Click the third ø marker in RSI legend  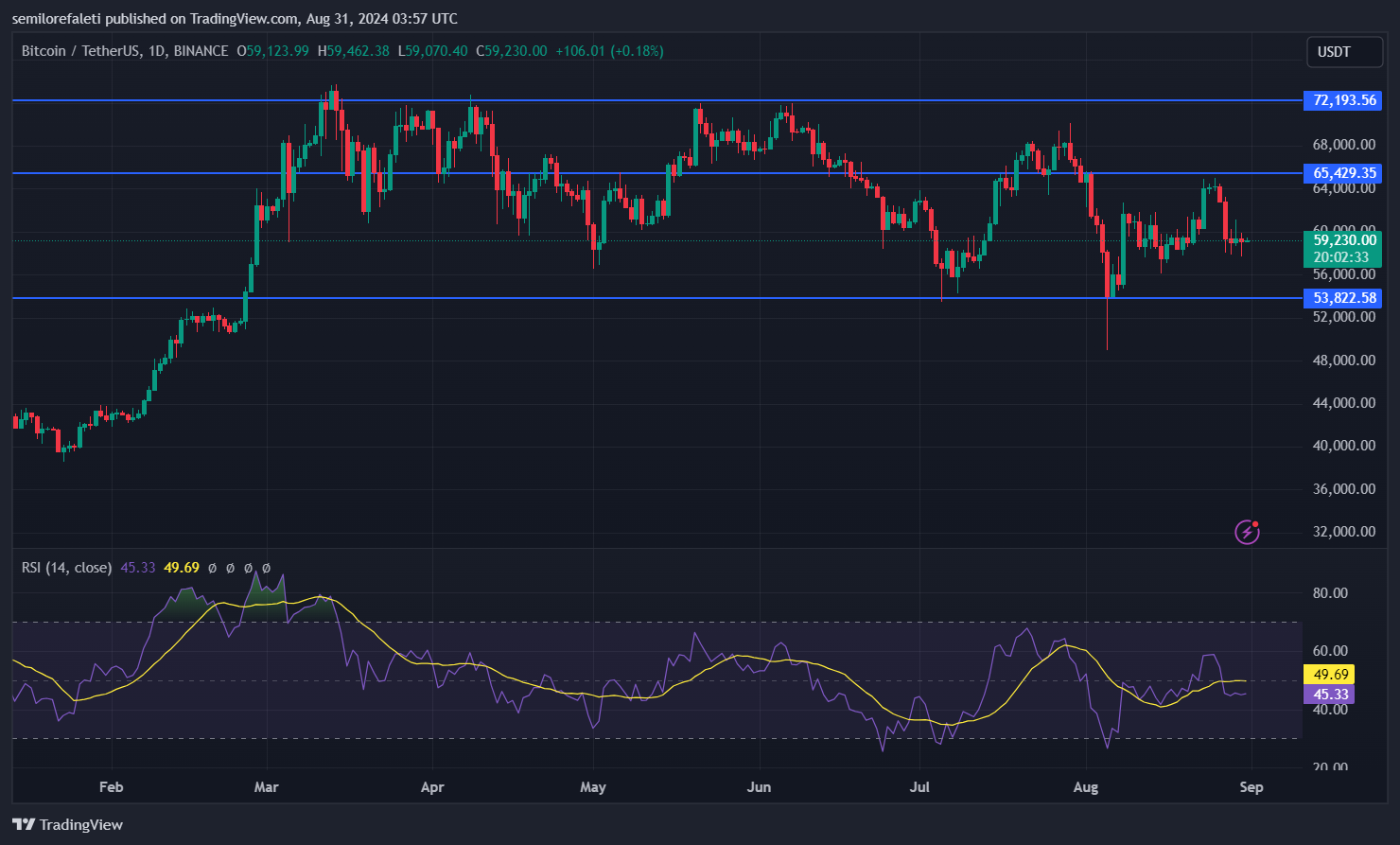coord(248,568)
